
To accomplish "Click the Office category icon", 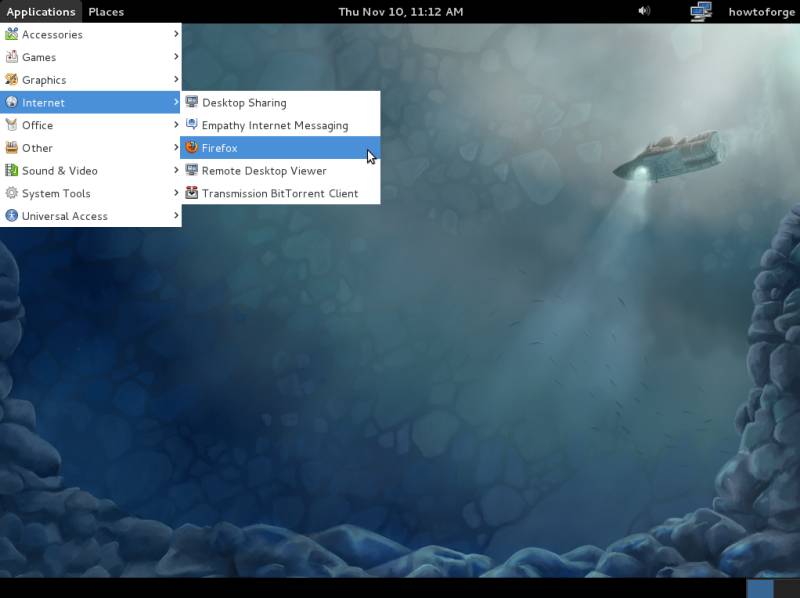I will [11, 125].
